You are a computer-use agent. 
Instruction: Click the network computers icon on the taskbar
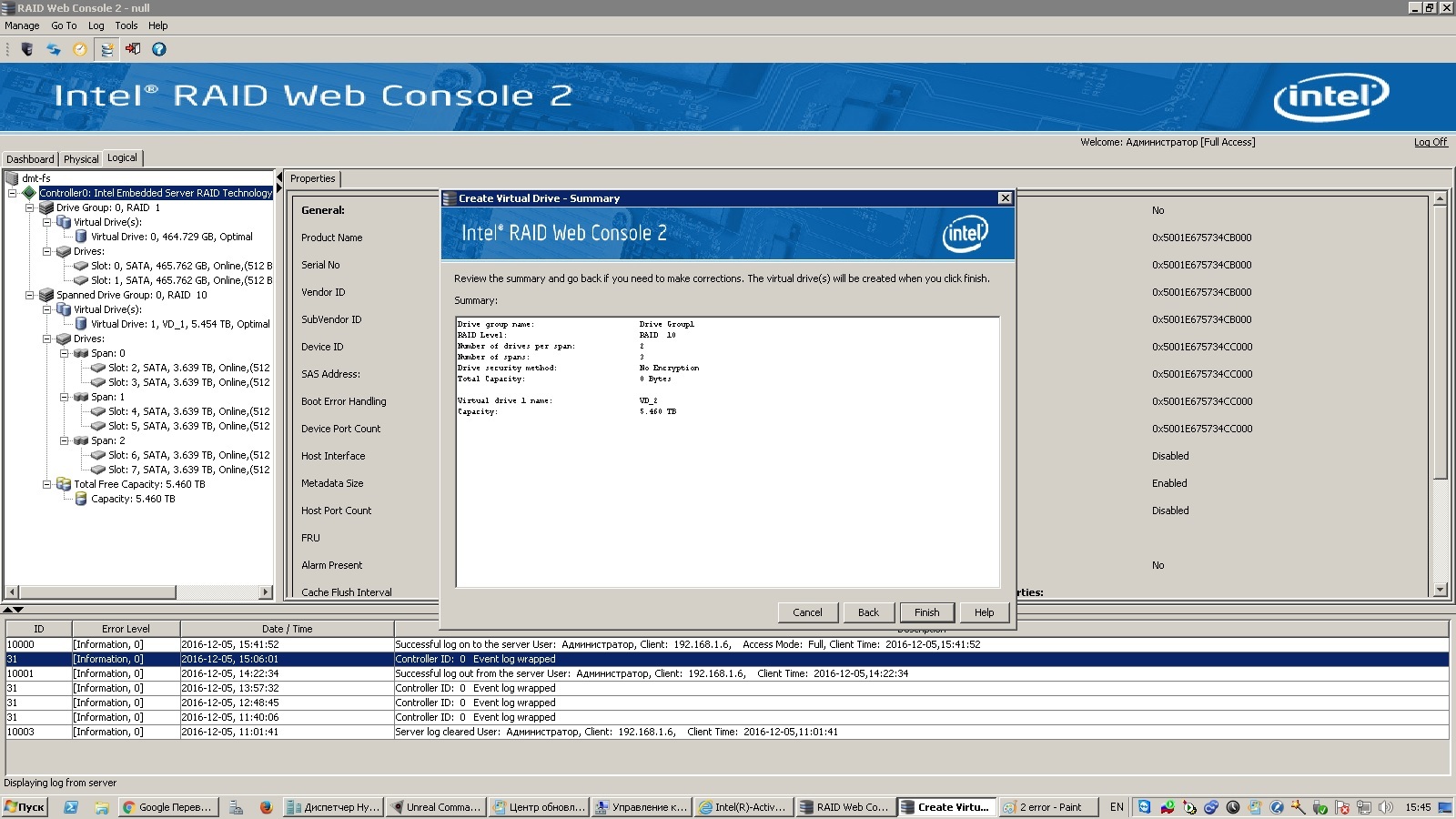point(236,807)
